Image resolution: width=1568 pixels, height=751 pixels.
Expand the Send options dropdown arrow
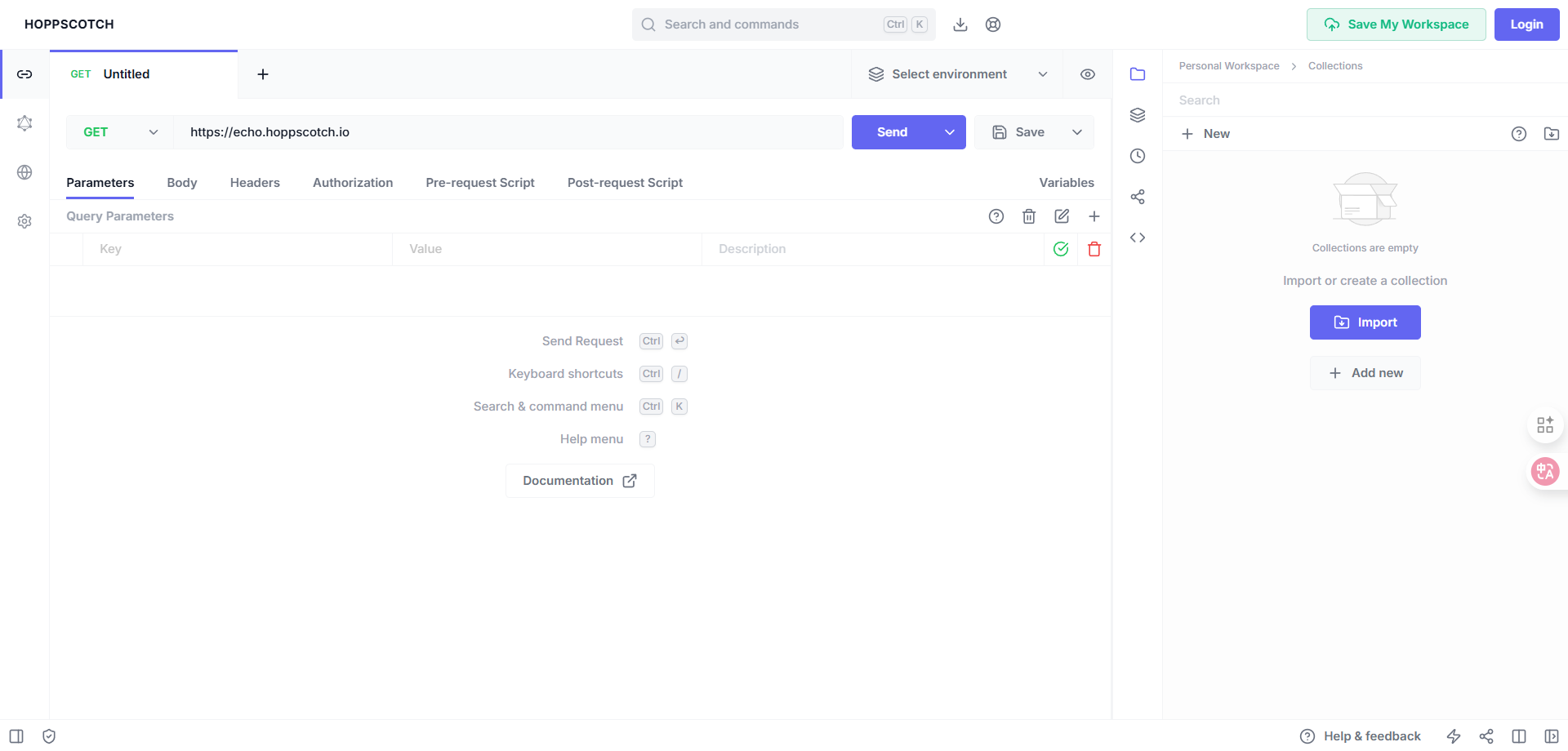(950, 132)
